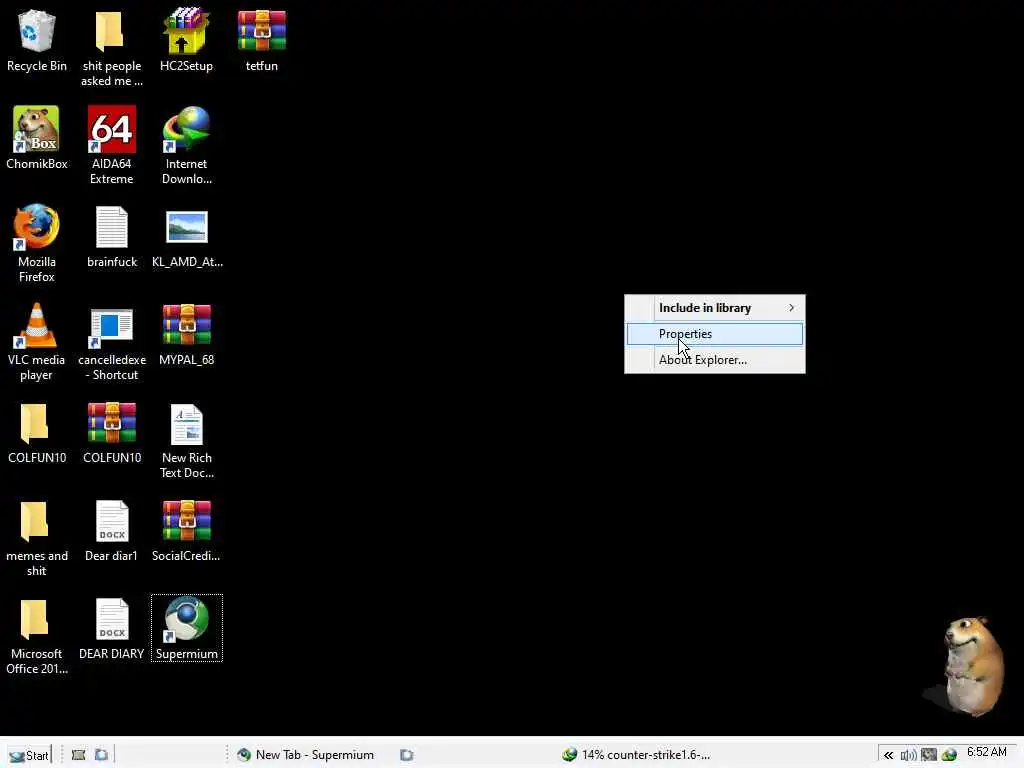Select the Supermium browser shortcut
The width and height of the screenshot is (1024, 768).
tap(187, 628)
